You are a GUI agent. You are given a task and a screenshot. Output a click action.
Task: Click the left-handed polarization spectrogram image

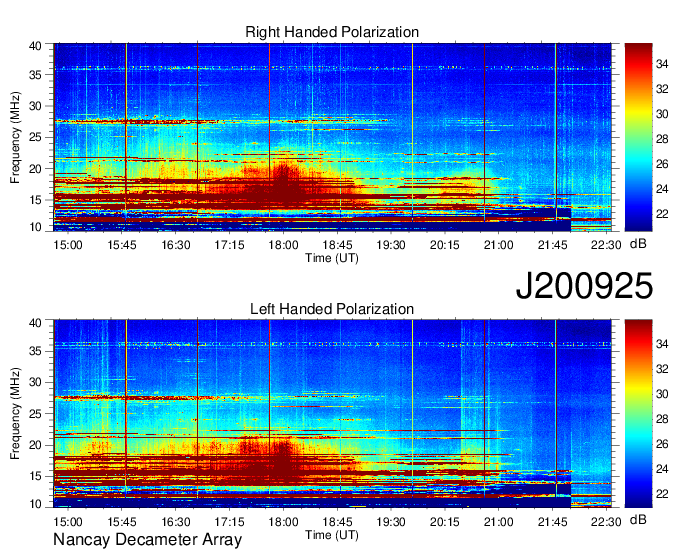[333, 414]
